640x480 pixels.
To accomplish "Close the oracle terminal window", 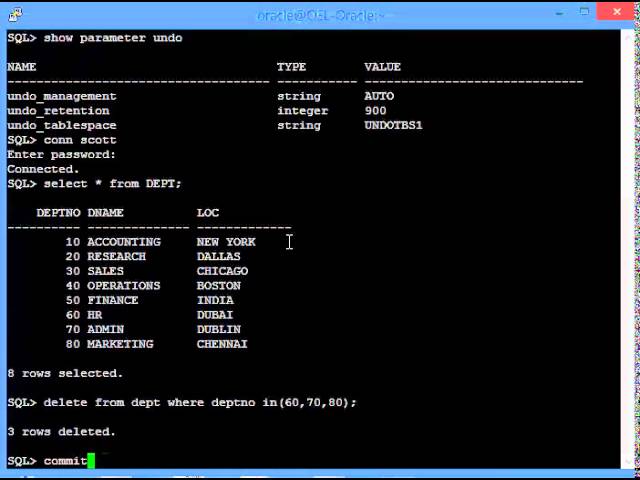I will (x=616, y=11).
